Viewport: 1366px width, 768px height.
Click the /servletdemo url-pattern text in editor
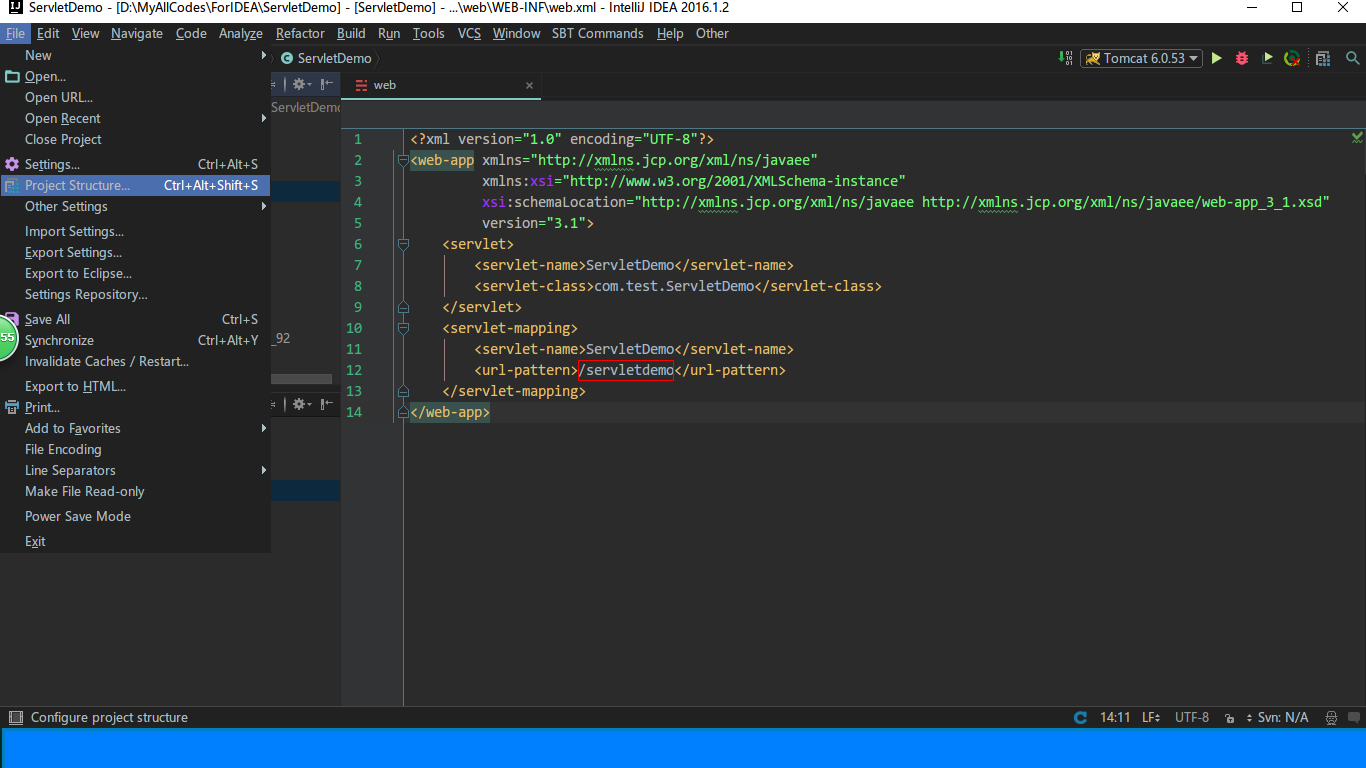[x=626, y=370]
